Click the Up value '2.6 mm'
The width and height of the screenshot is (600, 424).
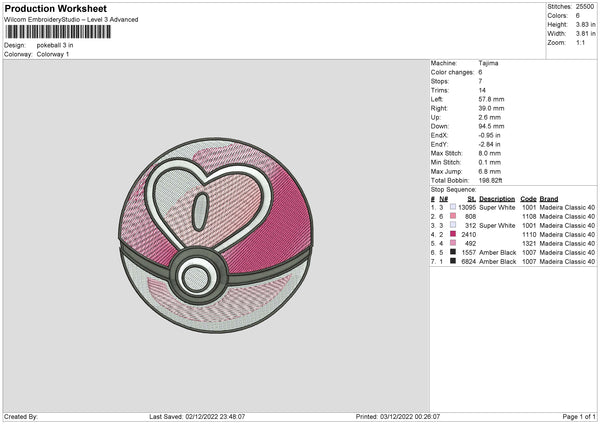[x=489, y=117]
